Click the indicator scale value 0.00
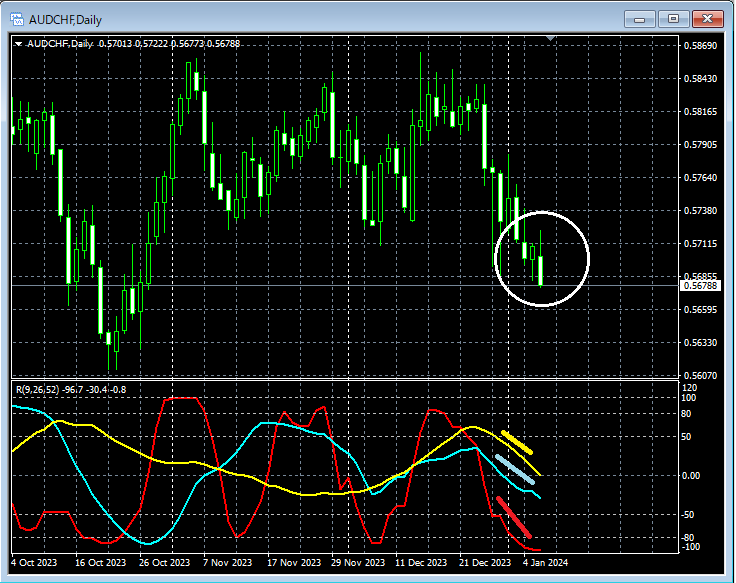The height and width of the screenshot is (583, 736). click(x=690, y=476)
